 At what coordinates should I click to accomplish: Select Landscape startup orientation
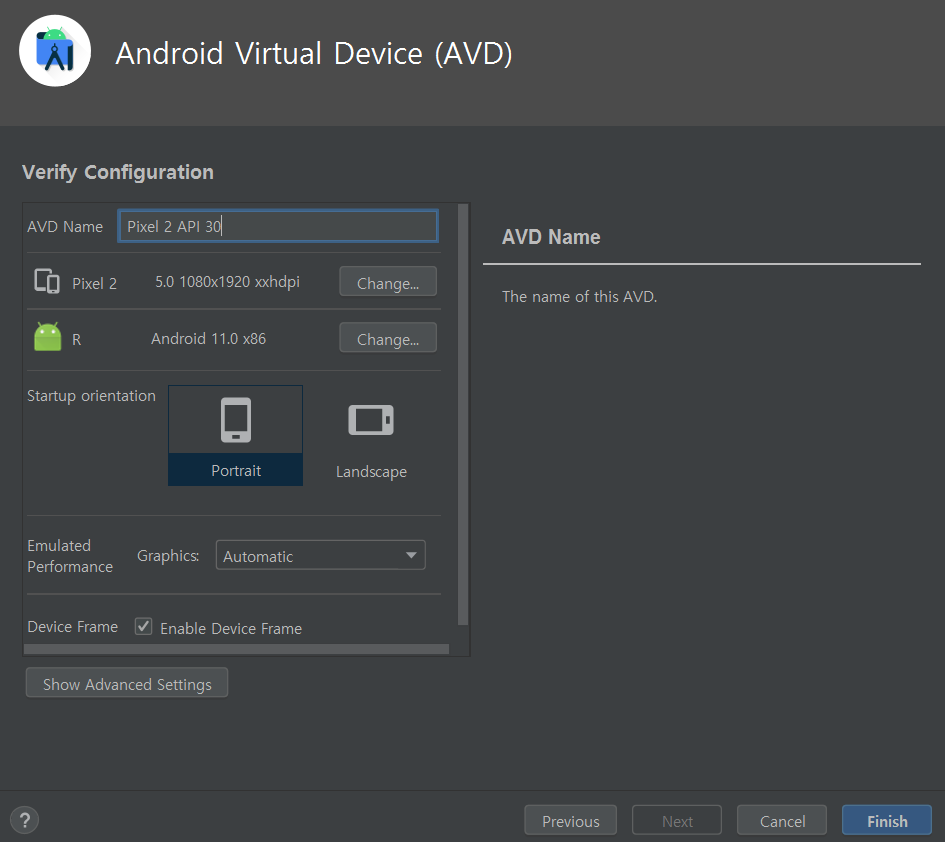pyautogui.click(x=371, y=436)
